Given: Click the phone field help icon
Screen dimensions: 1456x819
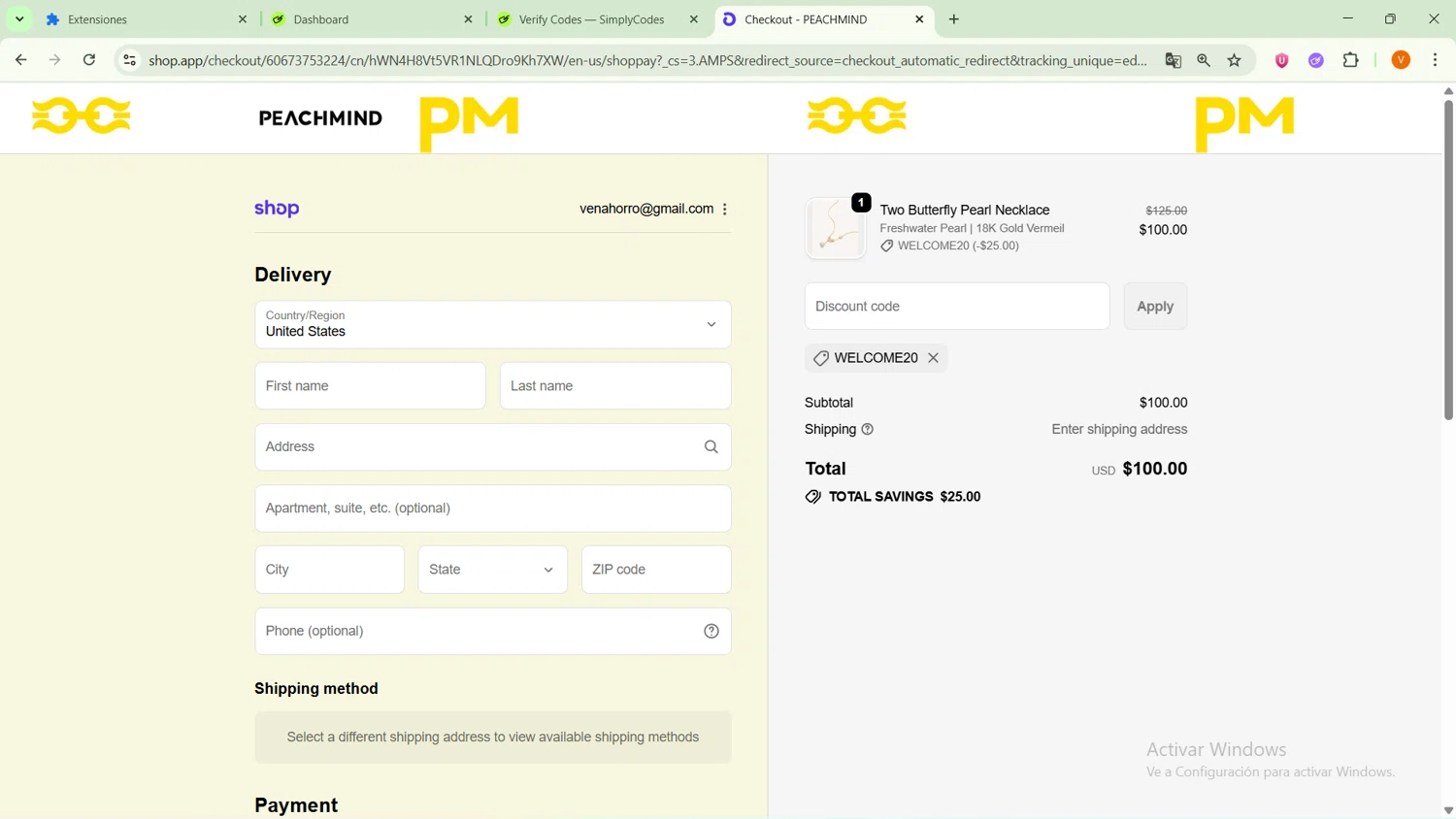Looking at the screenshot, I should tap(711, 632).
